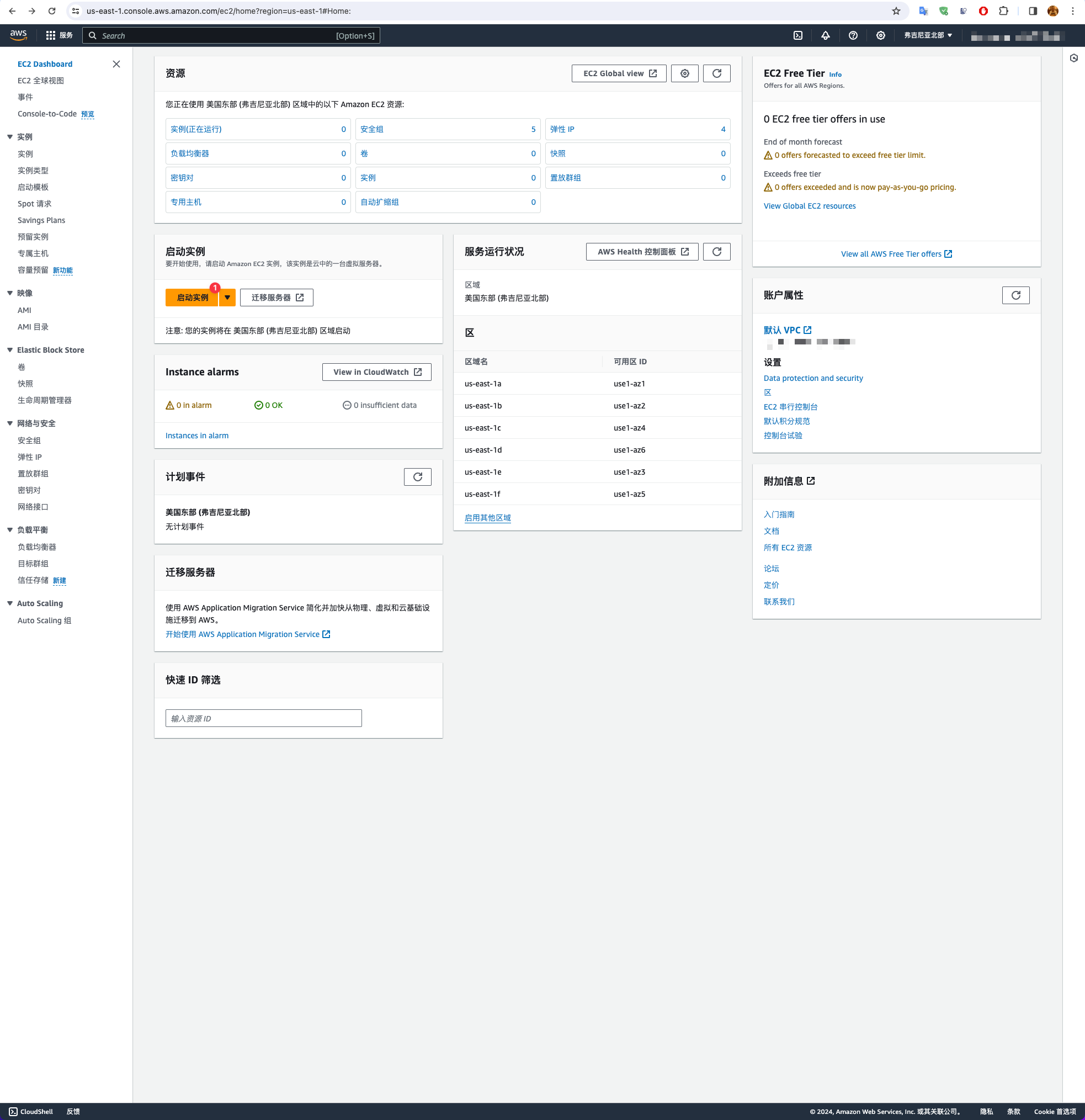Close the EC2 sidebar navigation
Viewport: 1085px width, 1120px height.
click(116, 64)
